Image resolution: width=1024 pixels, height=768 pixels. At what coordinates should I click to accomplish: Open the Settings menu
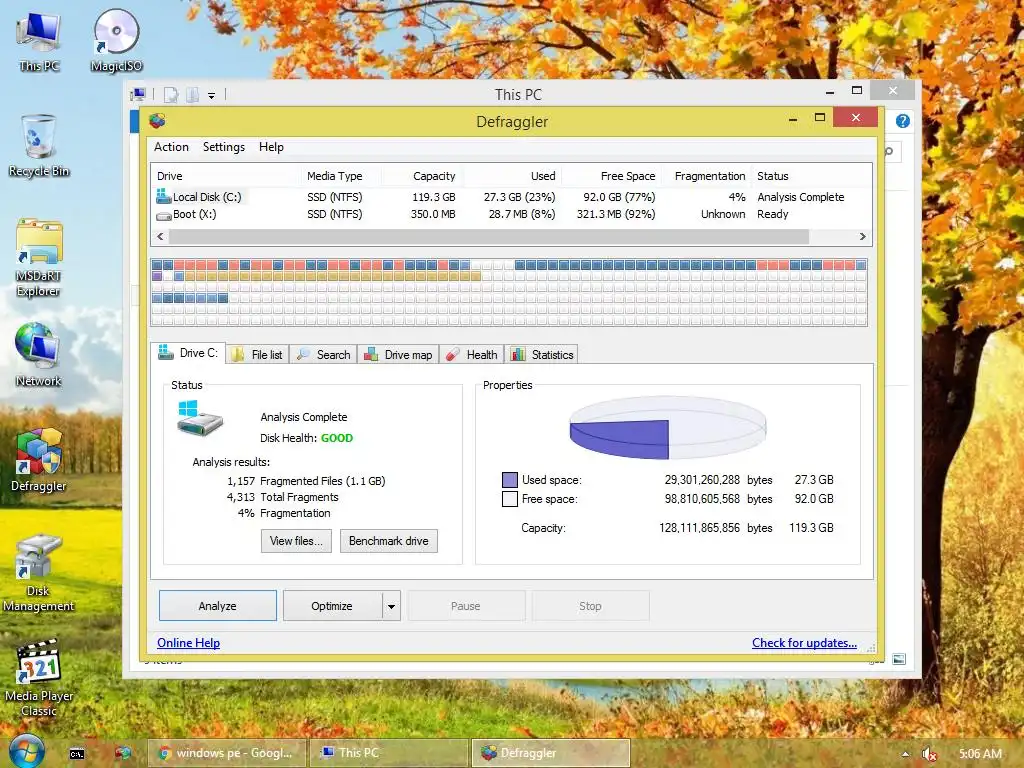[x=223, y=147]
